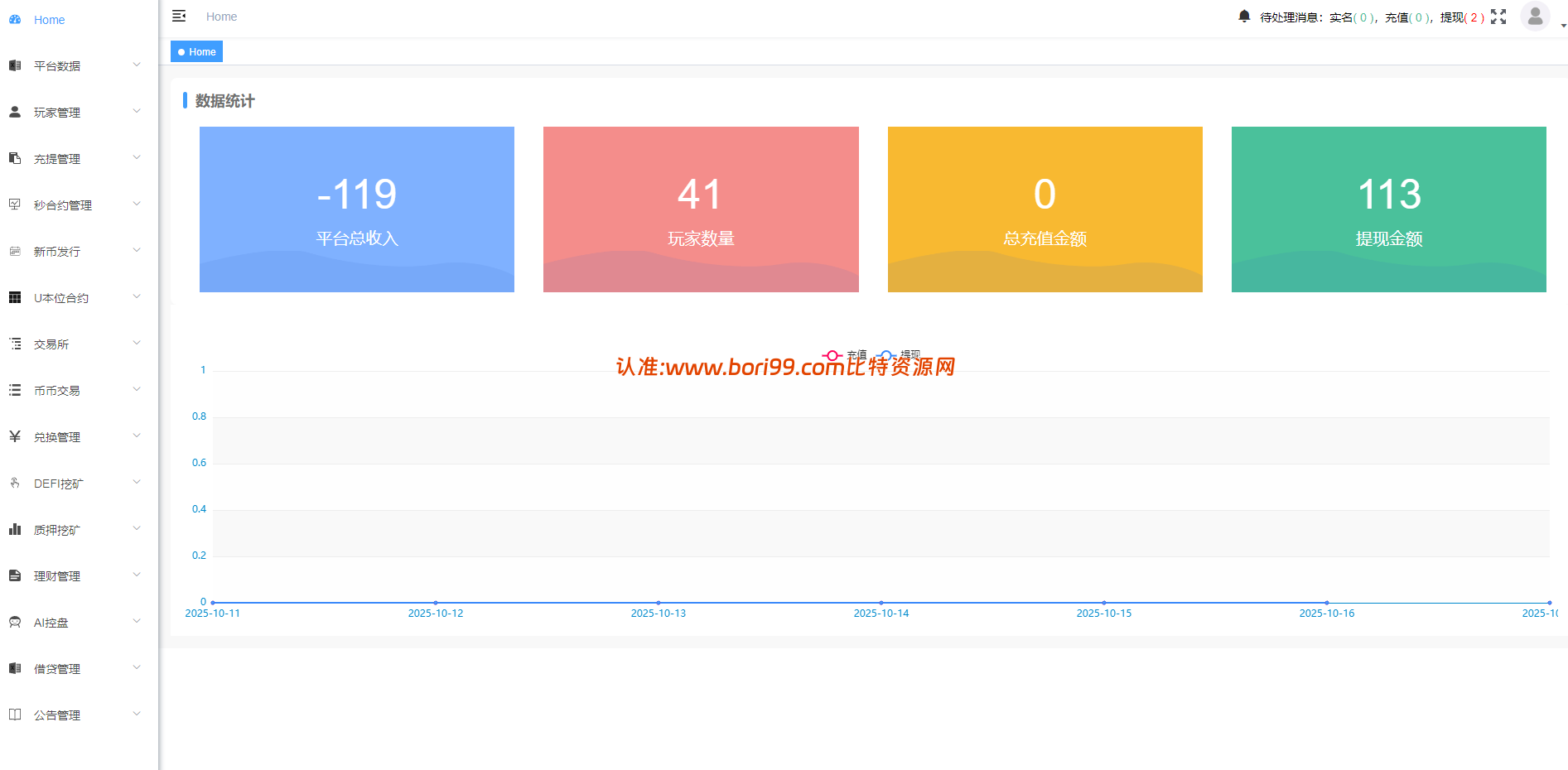Click Home in the breadcrumb
The image size is (1568, 770).
pyautogui.click(x=221, y=17)
